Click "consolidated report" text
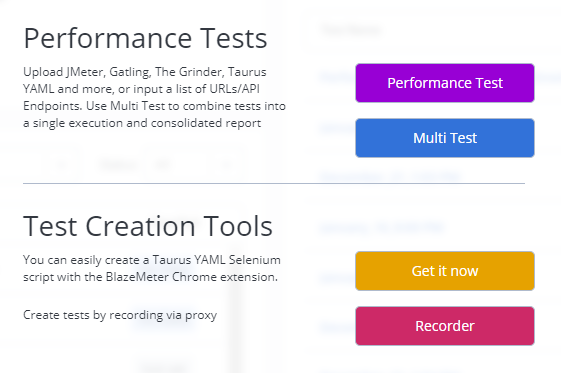 click(x=206, y=123)
